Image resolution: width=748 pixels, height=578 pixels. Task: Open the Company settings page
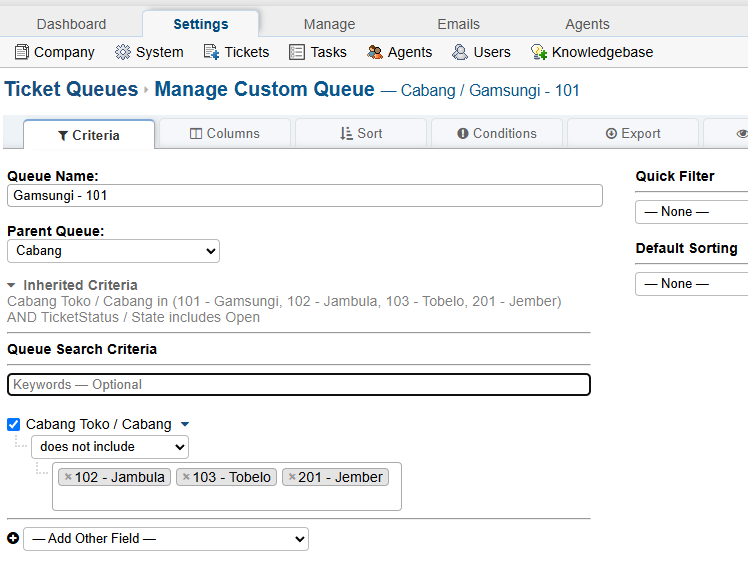pos(55,52)
